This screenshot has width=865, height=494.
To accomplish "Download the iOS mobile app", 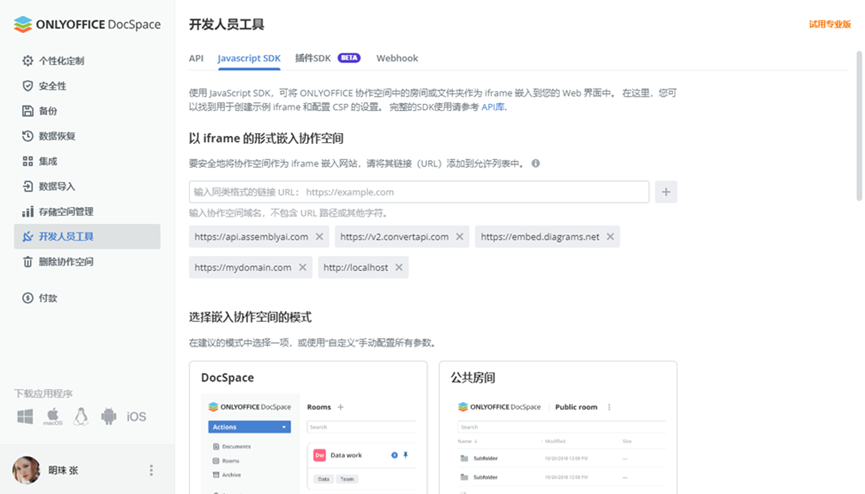I will point(136,417).
